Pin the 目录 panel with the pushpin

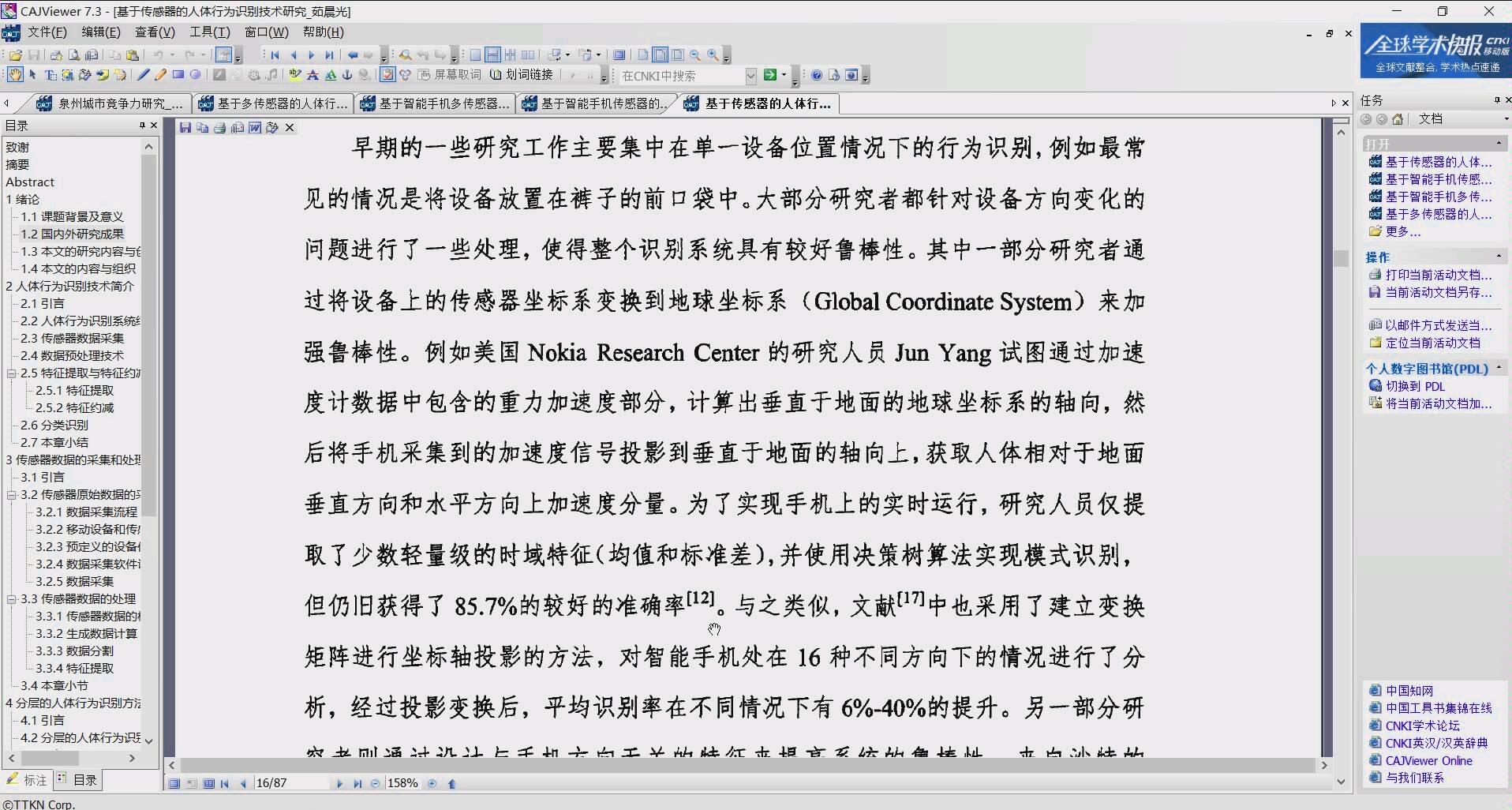tap(142, 125)
